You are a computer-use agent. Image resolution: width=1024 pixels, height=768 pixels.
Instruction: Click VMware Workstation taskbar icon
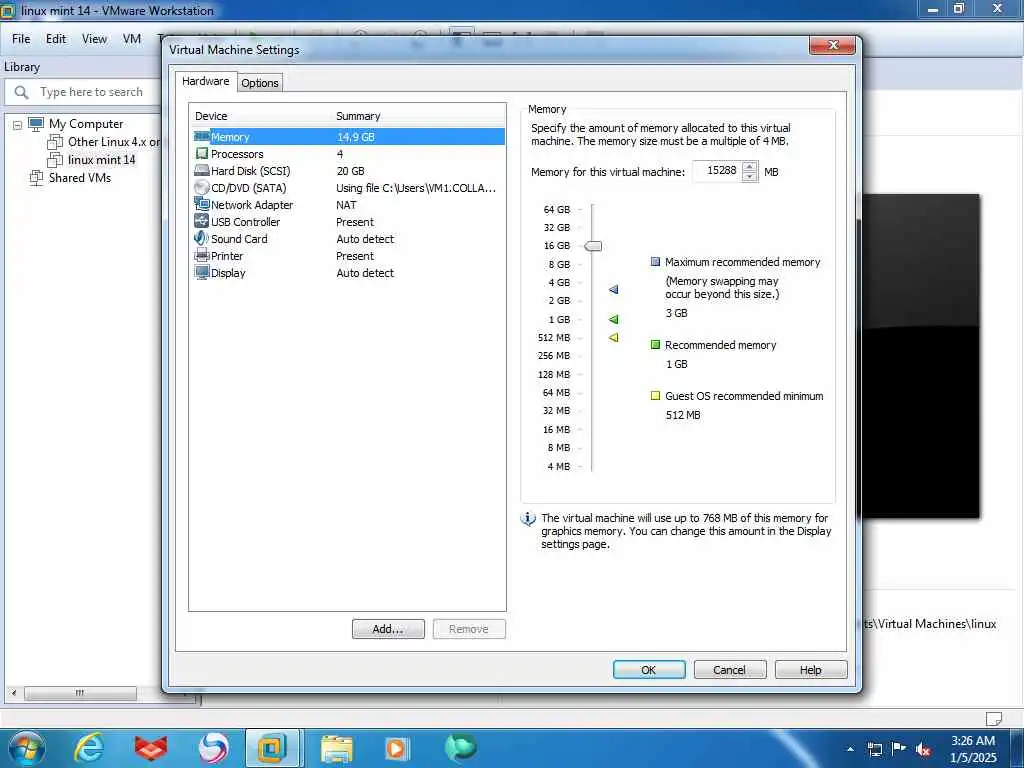(x=272, y=748)
